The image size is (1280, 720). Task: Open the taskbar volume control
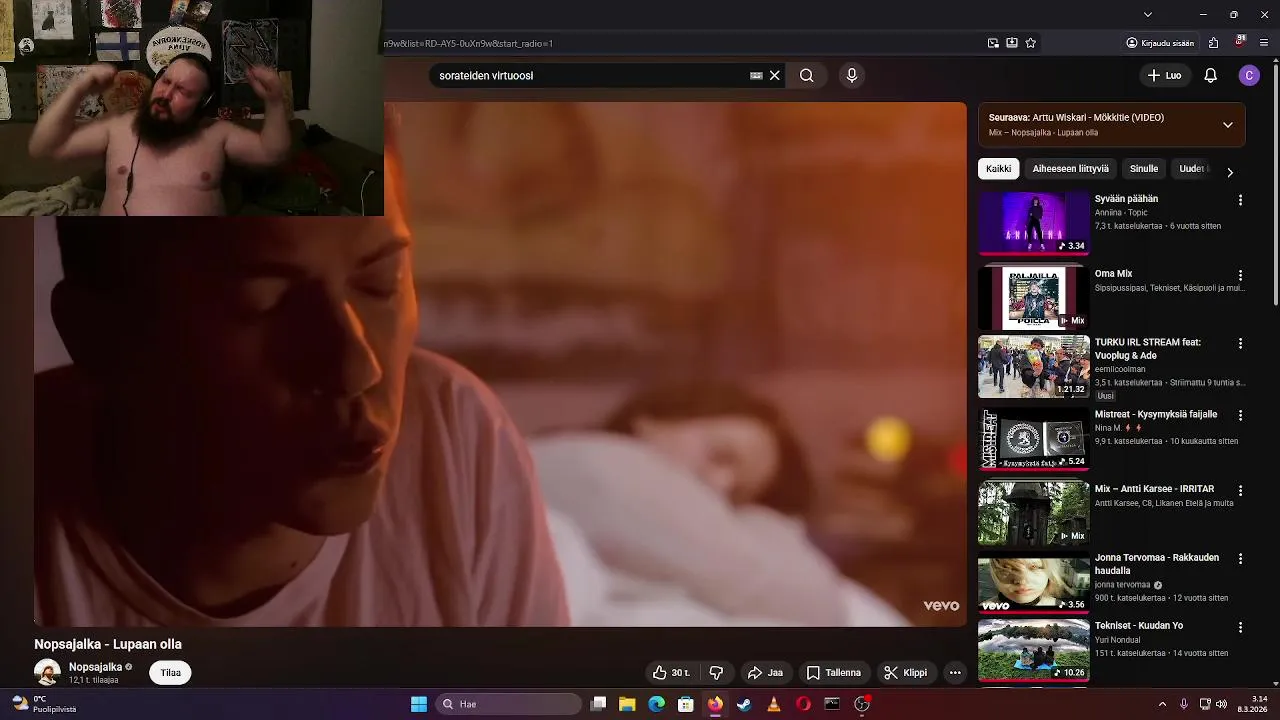tap(1221, 704)
